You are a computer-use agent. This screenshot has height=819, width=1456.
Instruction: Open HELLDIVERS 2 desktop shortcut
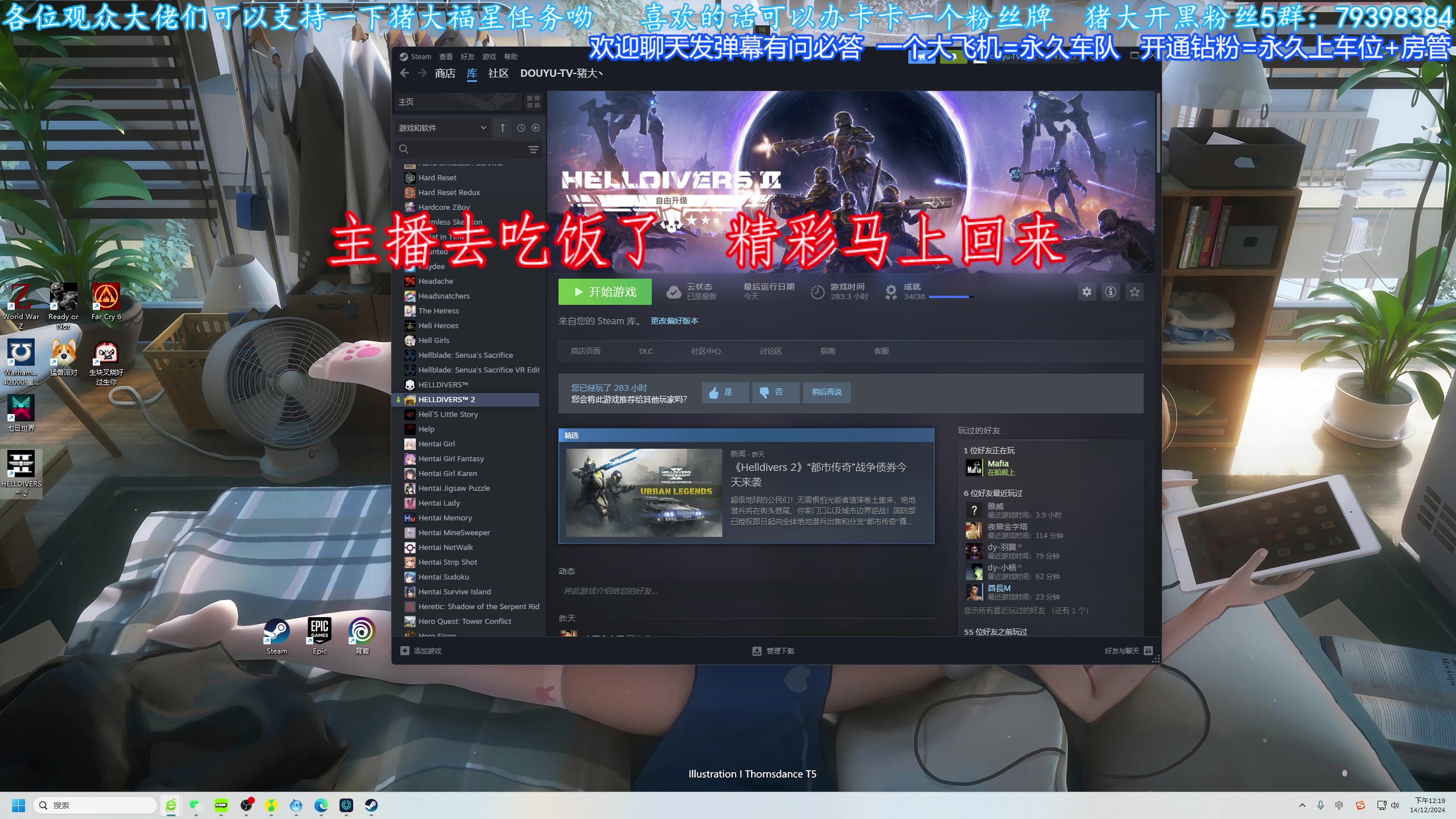coord(21,473)
